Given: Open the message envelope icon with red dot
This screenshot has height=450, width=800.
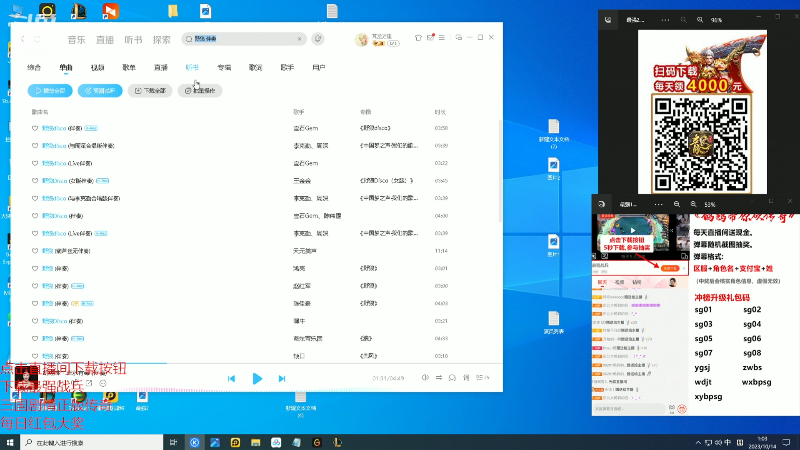Looking at the screenshot, I should coord(430,37).
